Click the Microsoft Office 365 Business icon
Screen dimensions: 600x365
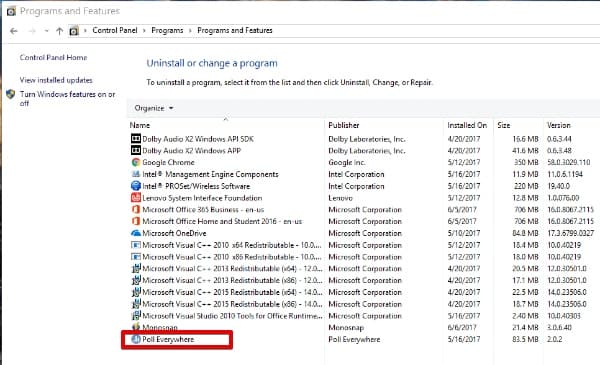136,210
